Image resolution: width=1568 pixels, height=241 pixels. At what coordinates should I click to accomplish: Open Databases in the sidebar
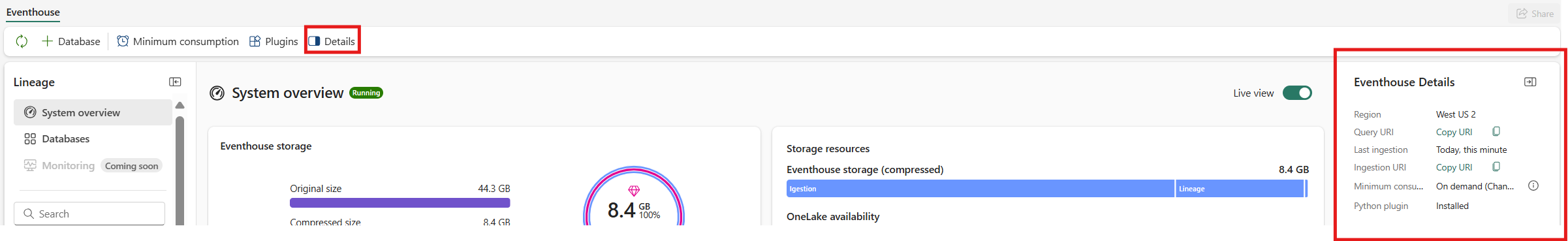click(x=93, y=138)
